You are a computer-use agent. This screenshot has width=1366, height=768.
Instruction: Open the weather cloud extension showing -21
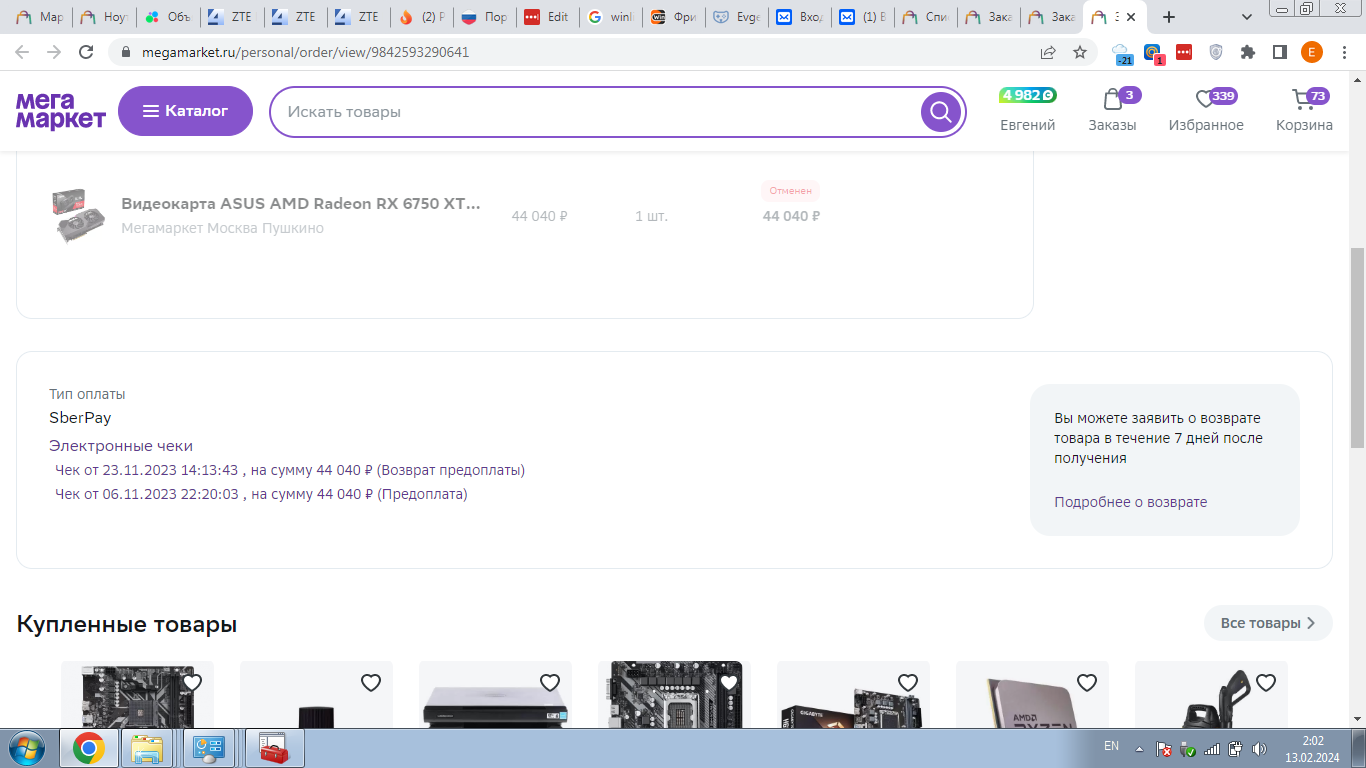(x=1121, y=53)
